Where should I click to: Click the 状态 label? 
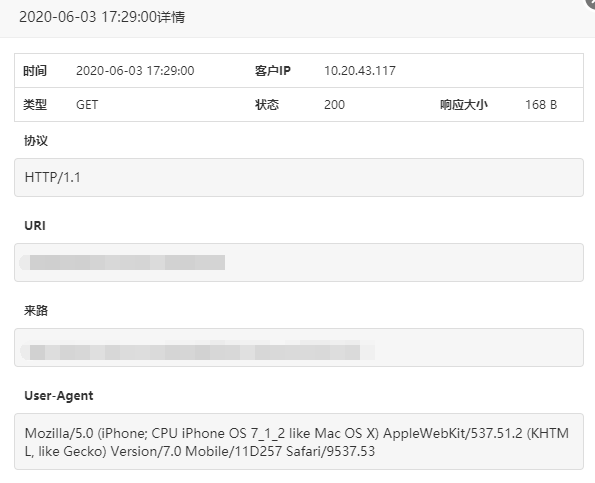coord(267,105)
